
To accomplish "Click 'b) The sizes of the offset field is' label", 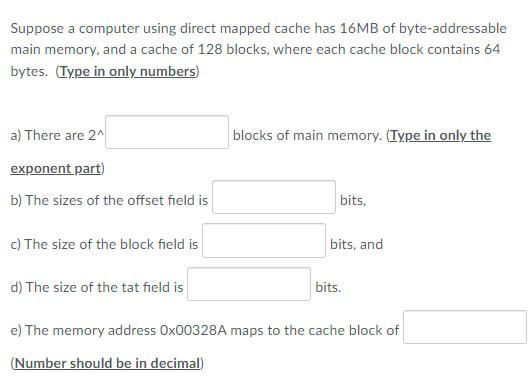I will 109,200.
